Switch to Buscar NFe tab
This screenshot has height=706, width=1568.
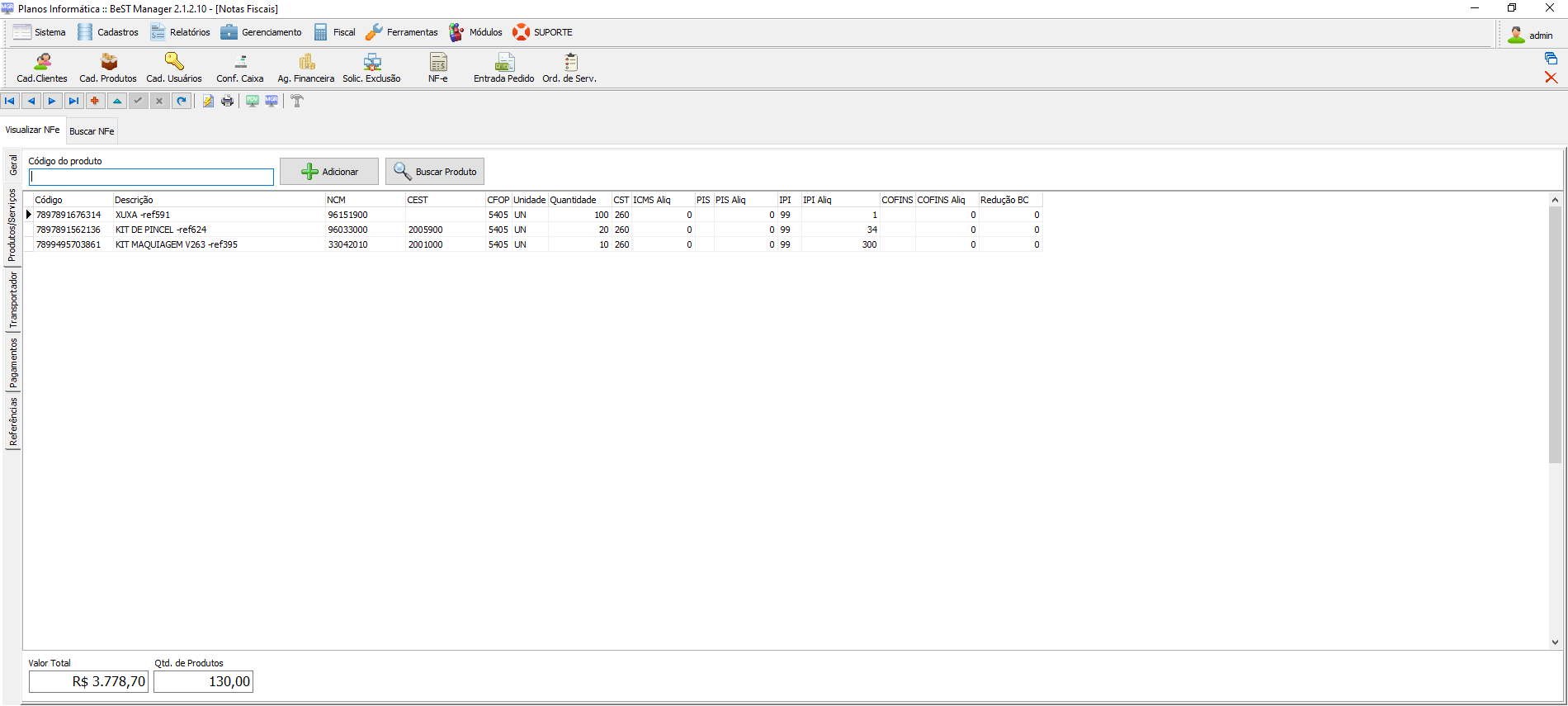[92, 131]
